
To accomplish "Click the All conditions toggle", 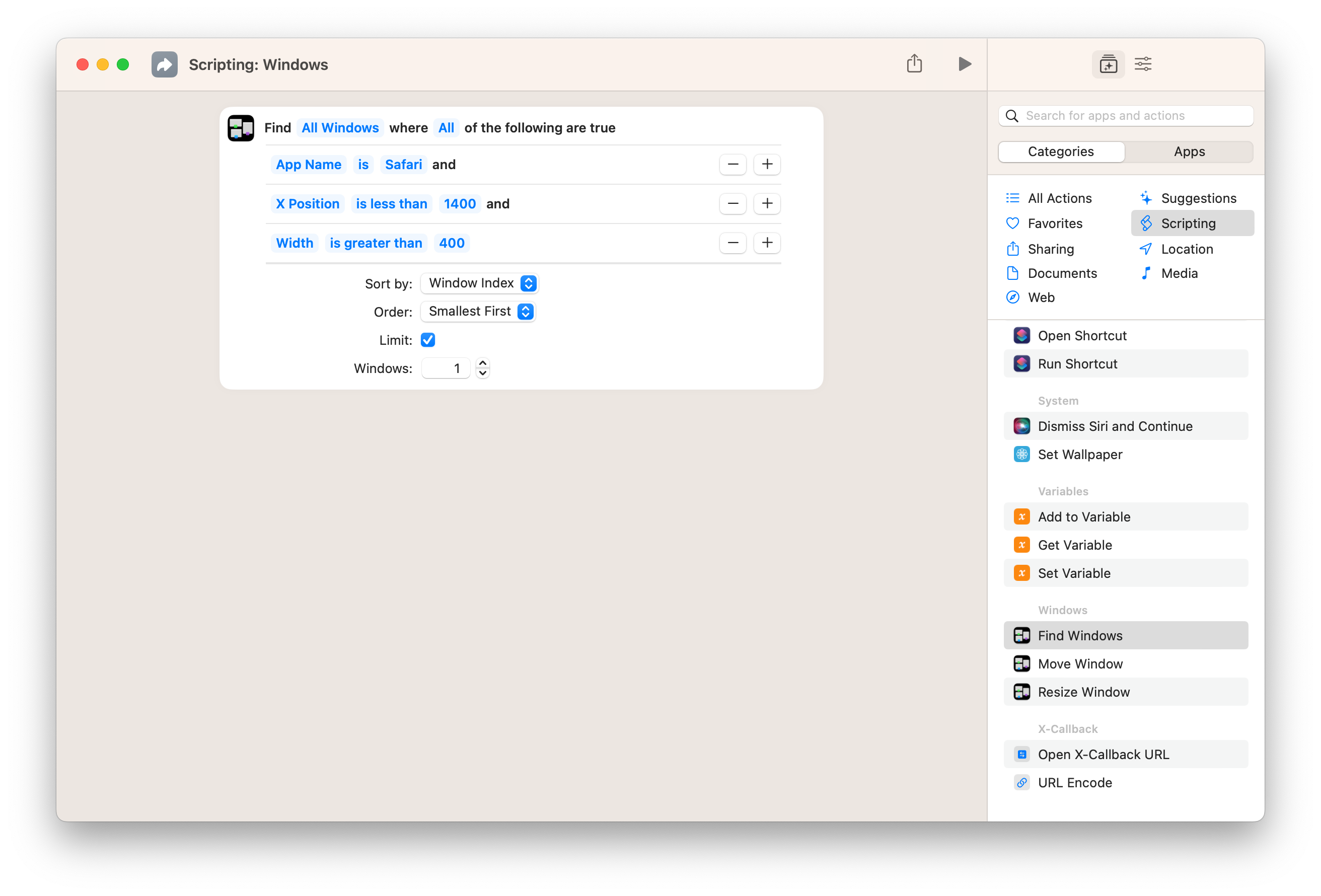I will coord(447,127).
